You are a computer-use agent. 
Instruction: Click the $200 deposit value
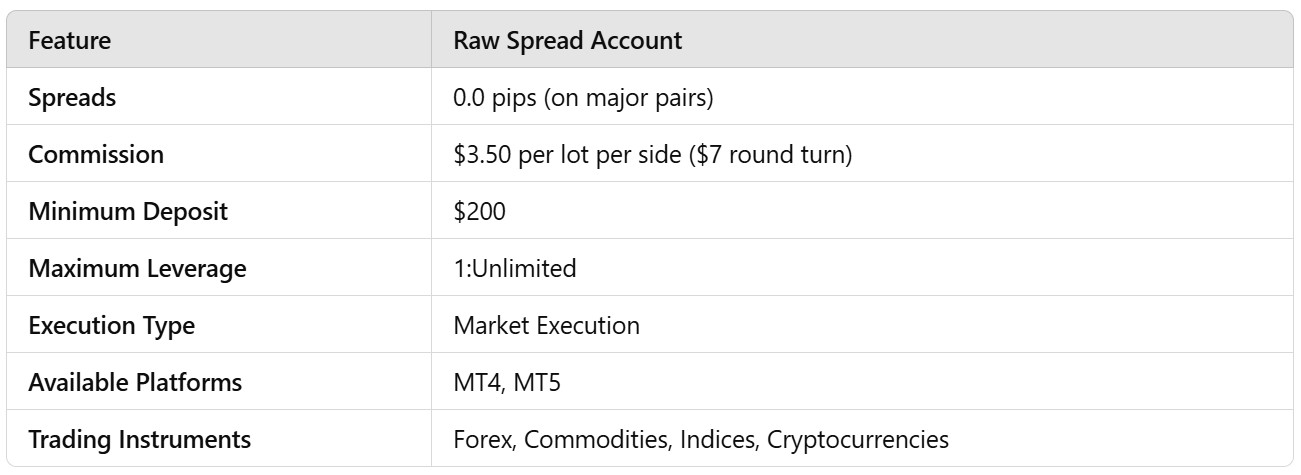tap(477, 212)
